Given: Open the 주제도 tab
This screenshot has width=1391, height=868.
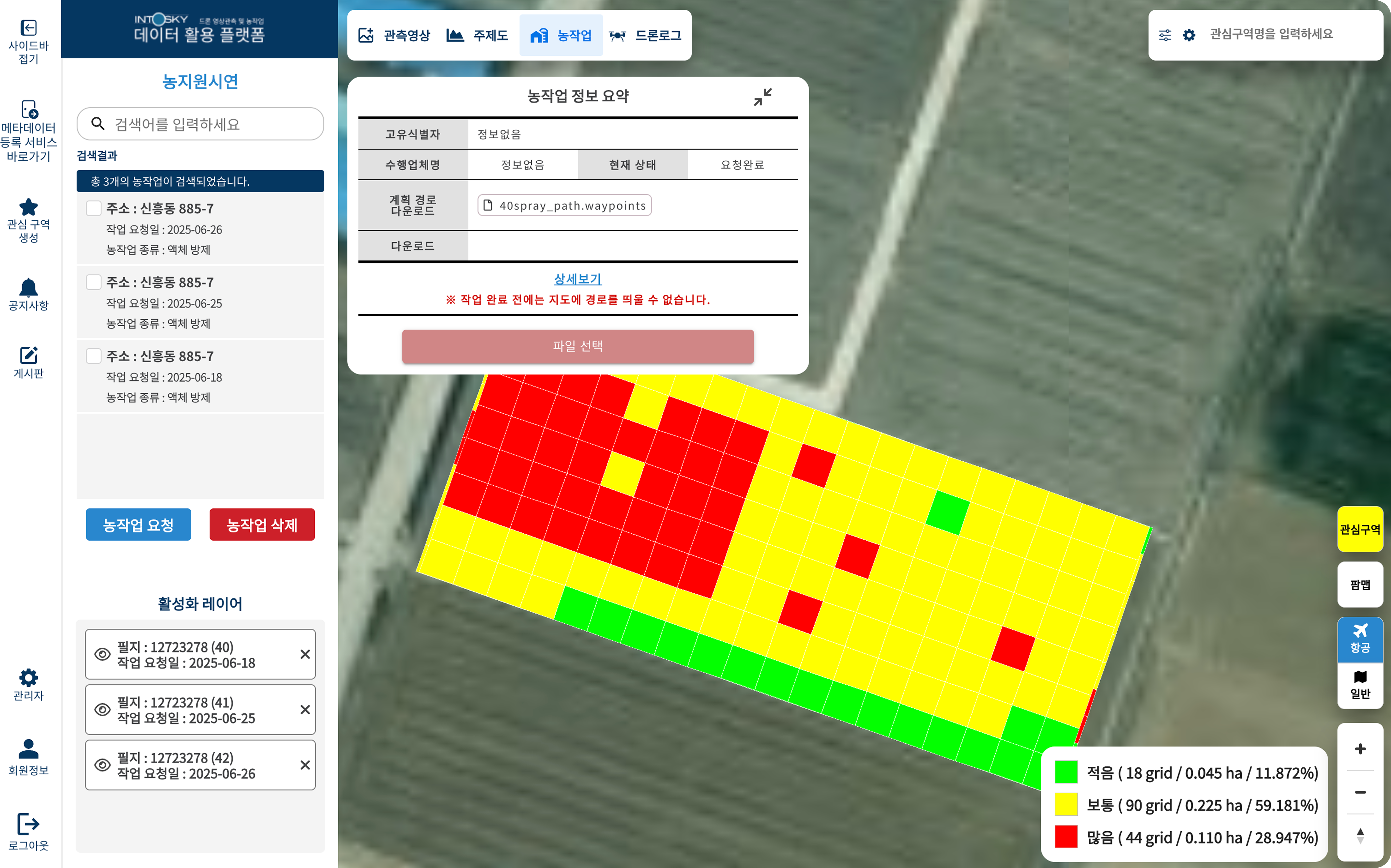Looking at the screenshot, I should tap(477, 36).
